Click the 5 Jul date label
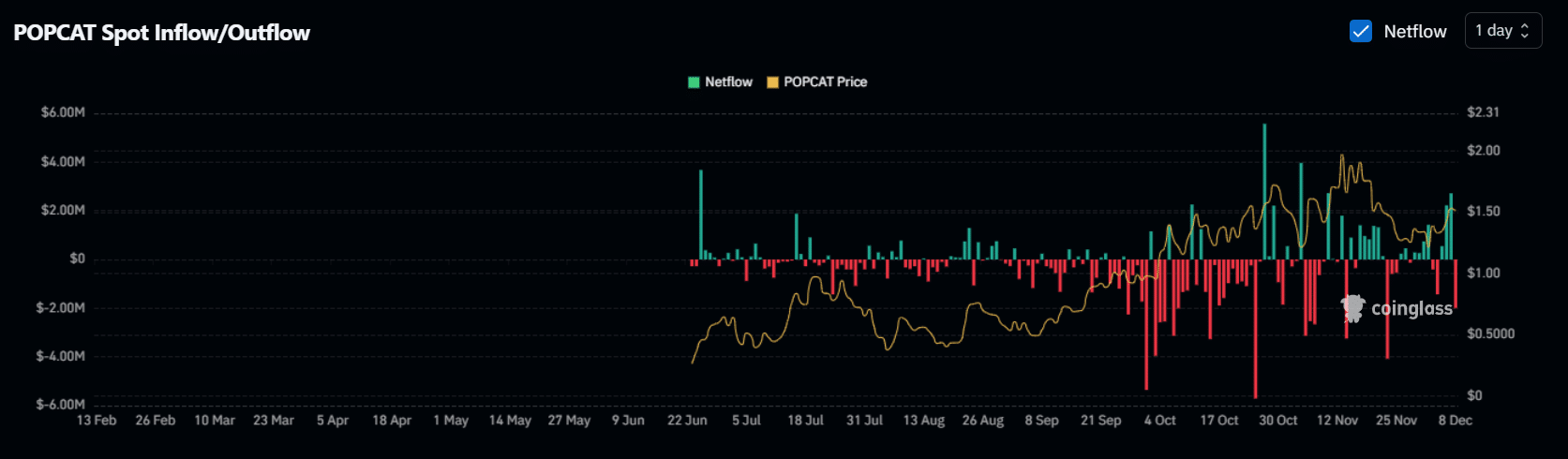The width and height of the screenshot is (1568, 459). pyautogui.click(x=746, y=420)
